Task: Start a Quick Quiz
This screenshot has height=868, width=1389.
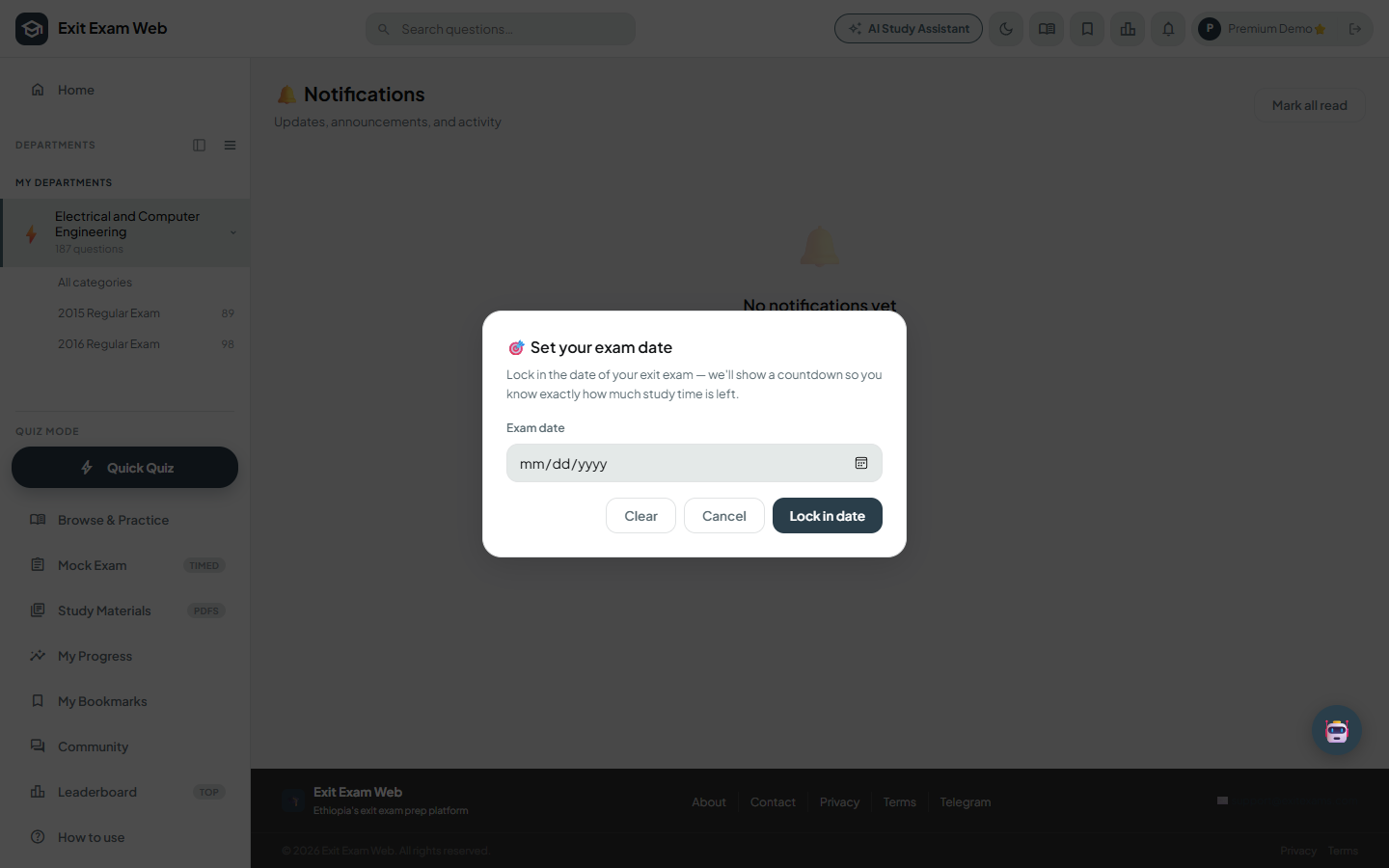Action: 124,468
